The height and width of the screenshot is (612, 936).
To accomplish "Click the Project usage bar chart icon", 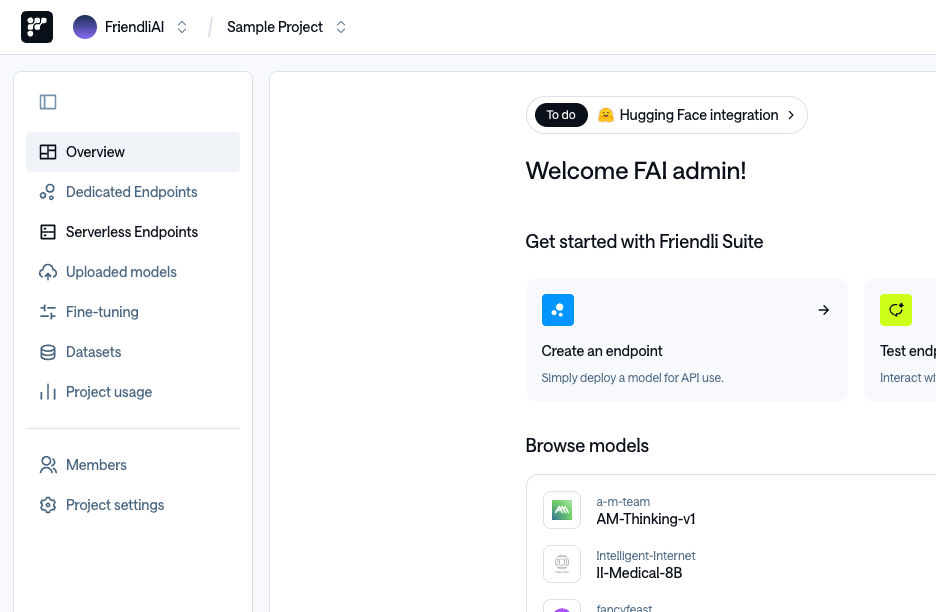I will click(48, 392).
